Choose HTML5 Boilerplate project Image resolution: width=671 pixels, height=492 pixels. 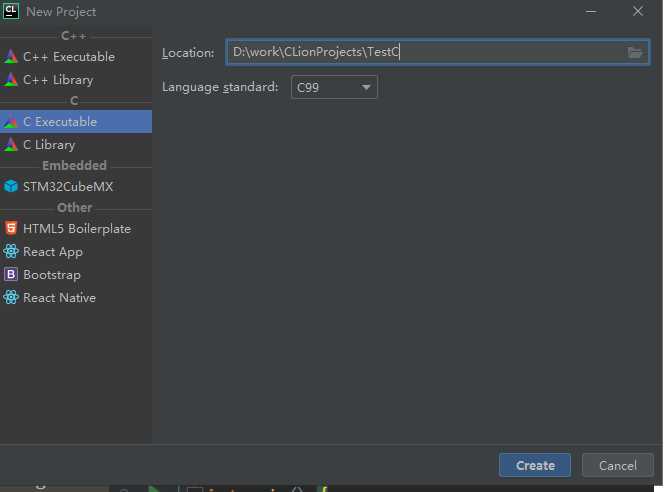click(76, 228)
